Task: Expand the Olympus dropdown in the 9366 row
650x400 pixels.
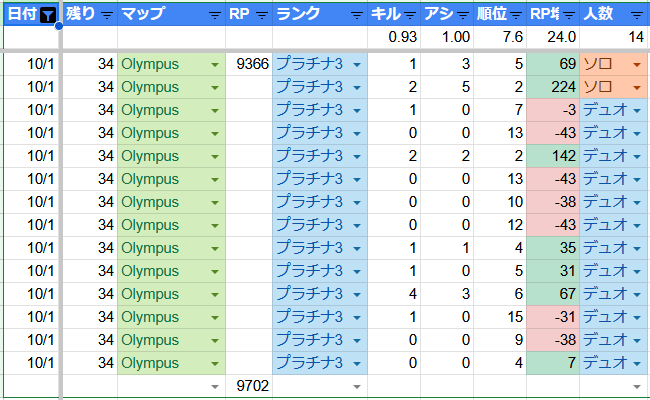Action: pyautogui.click(x=214, y=64)
